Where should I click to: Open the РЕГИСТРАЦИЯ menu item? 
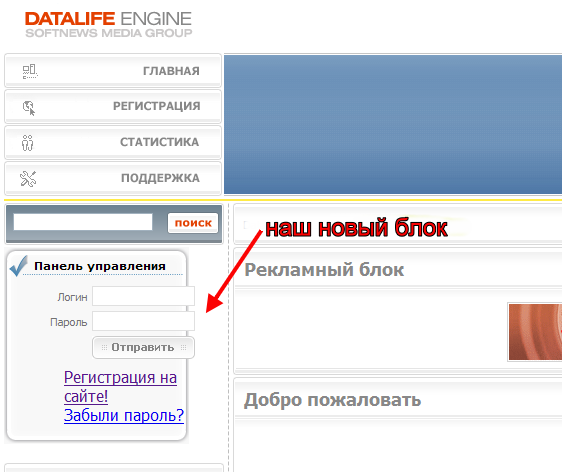(113, 106)
